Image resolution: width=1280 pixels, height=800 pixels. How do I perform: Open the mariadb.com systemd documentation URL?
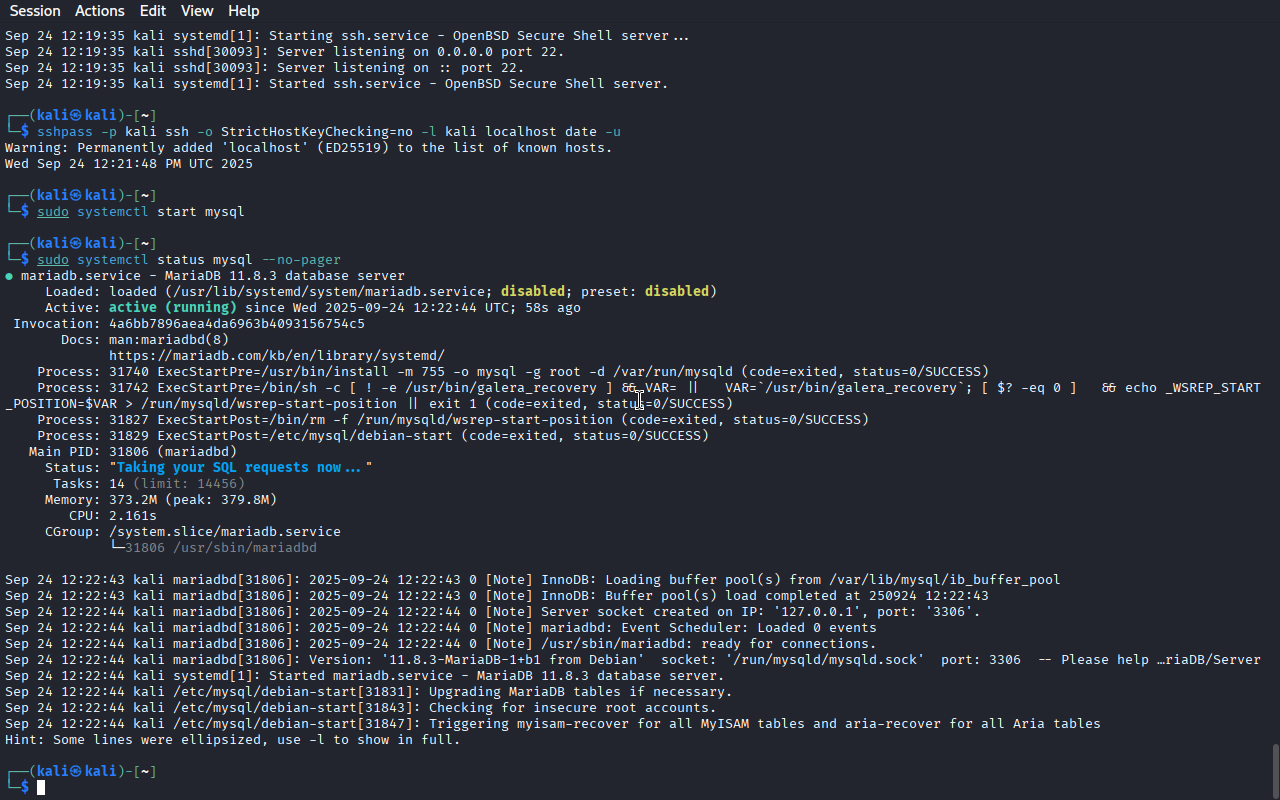point(276,355)
